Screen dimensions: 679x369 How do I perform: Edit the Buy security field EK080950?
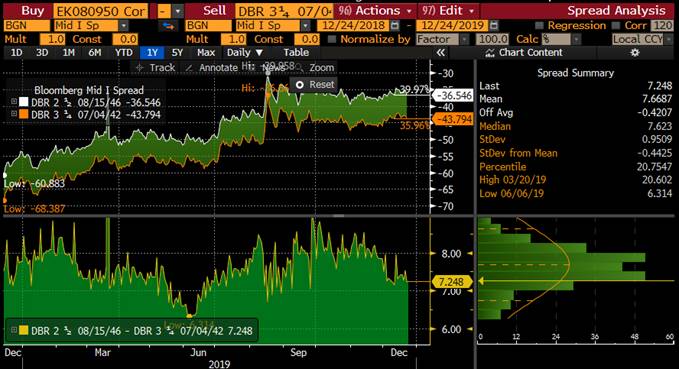(x=100, y=11)
